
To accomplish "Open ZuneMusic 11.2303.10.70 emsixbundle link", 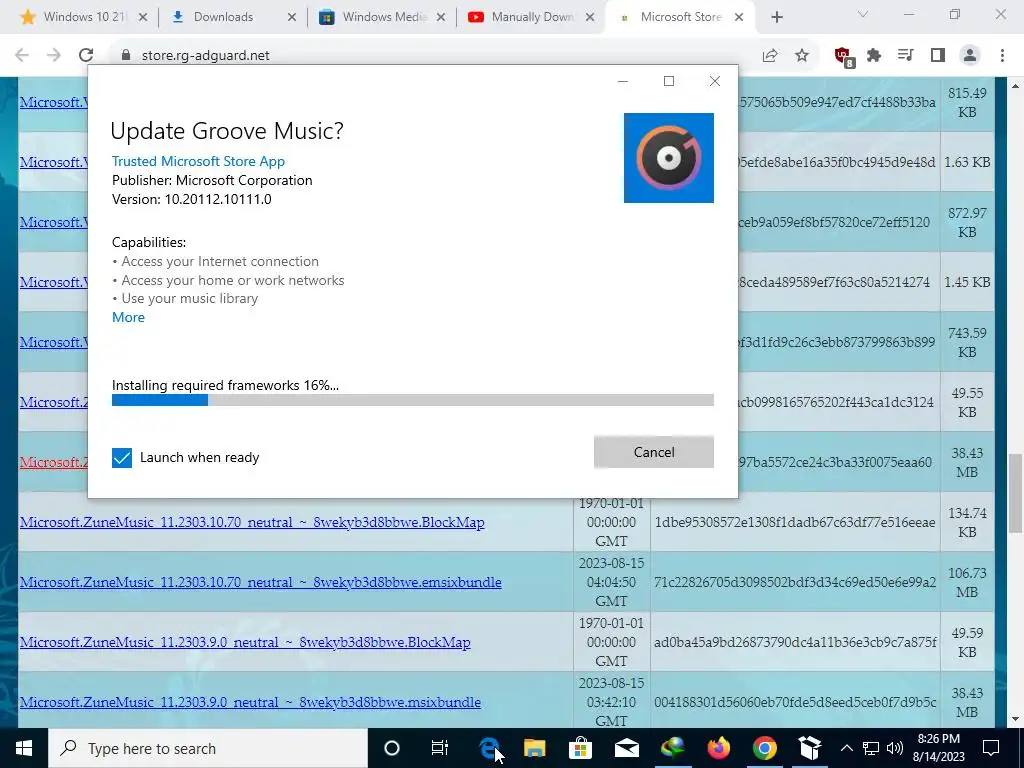I will [261, 582].
